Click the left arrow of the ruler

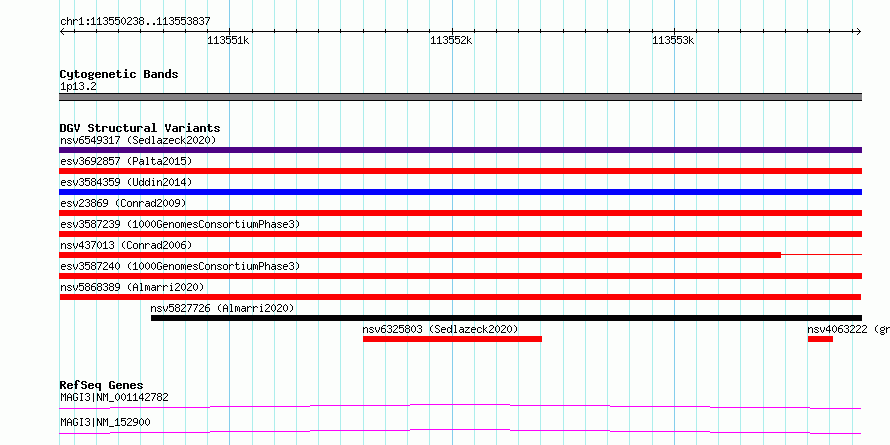[x=62, y=31]
